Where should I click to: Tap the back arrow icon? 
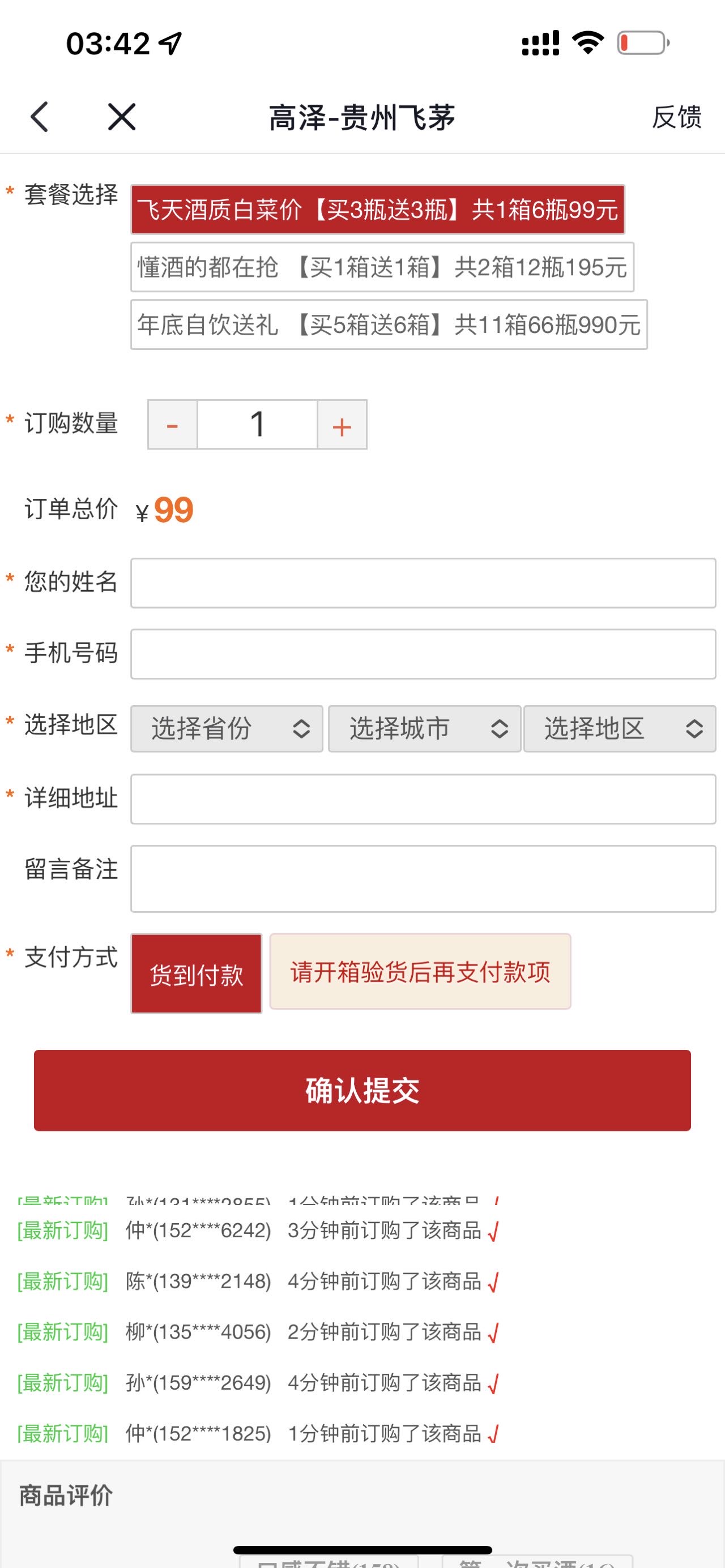(39, 117)
